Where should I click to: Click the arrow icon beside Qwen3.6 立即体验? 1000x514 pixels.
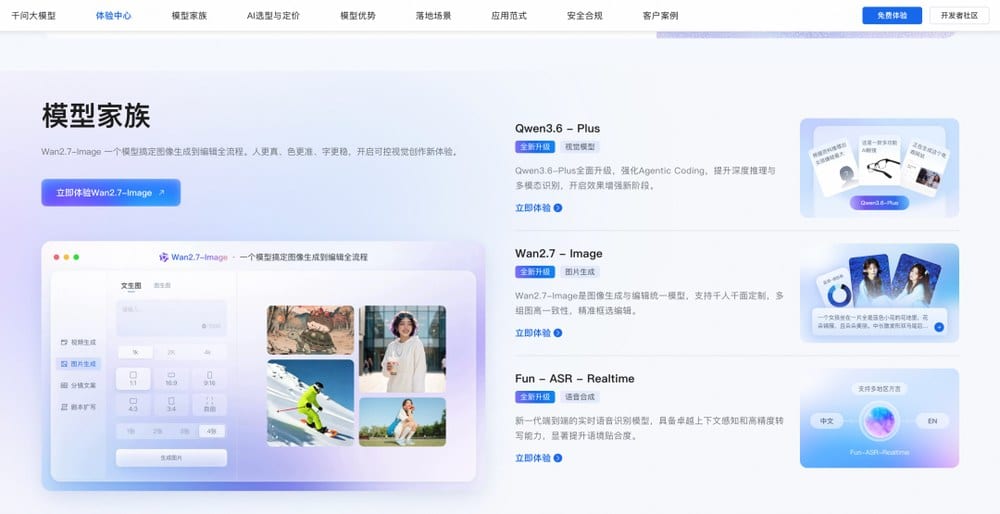[x=557, y=208]
